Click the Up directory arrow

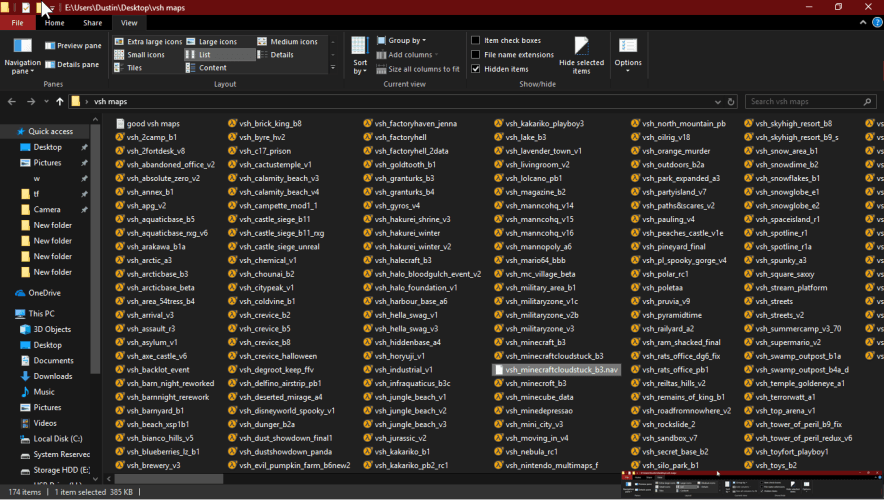click(60, 102)
